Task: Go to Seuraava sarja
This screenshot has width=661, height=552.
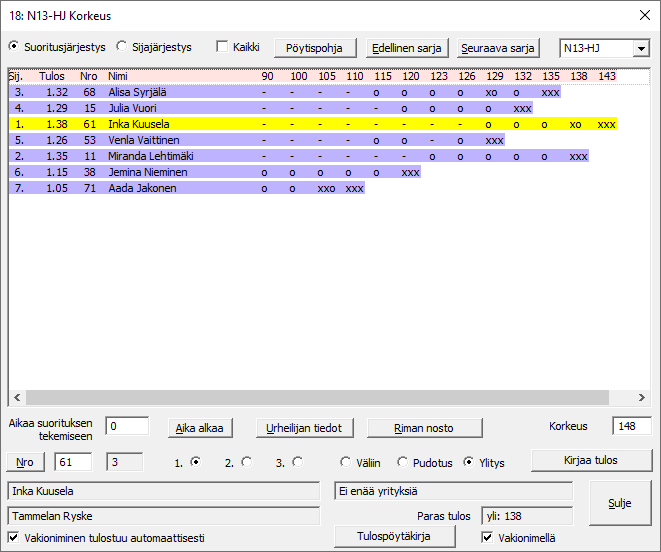Action: click(498, 48)
